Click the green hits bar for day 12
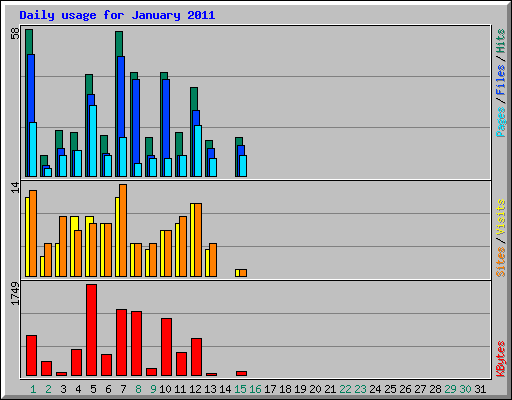Viewport: 512px width, 400px height. tap(194, 99)
